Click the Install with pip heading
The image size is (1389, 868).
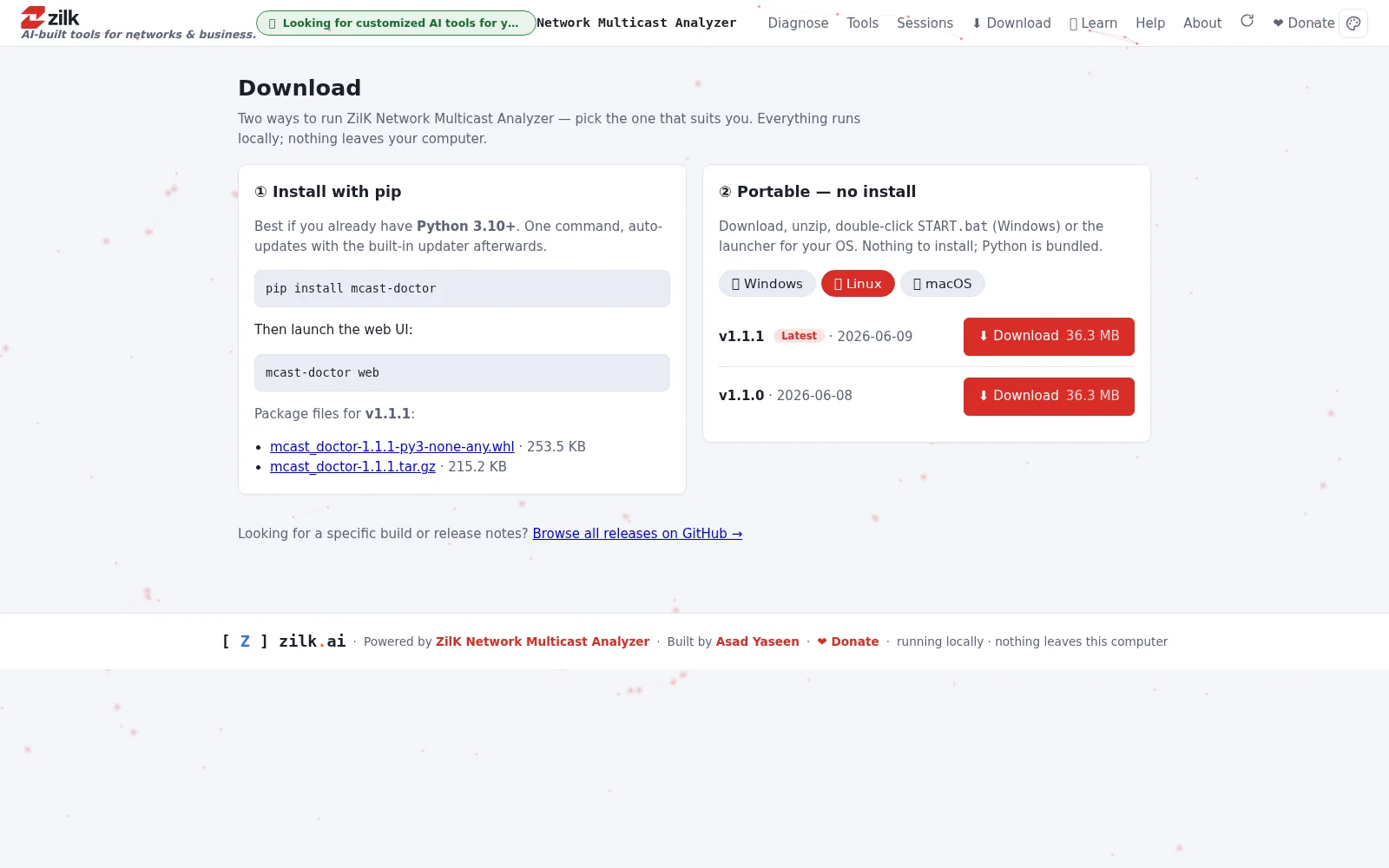click(328, 192)
